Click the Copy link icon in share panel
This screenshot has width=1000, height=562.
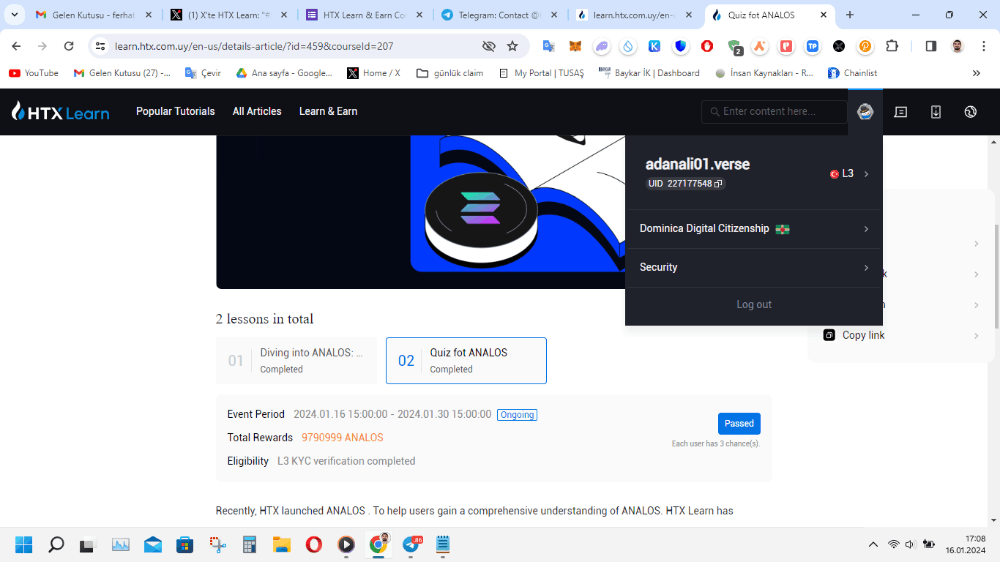pyautogui.click(x=829, y=335)
